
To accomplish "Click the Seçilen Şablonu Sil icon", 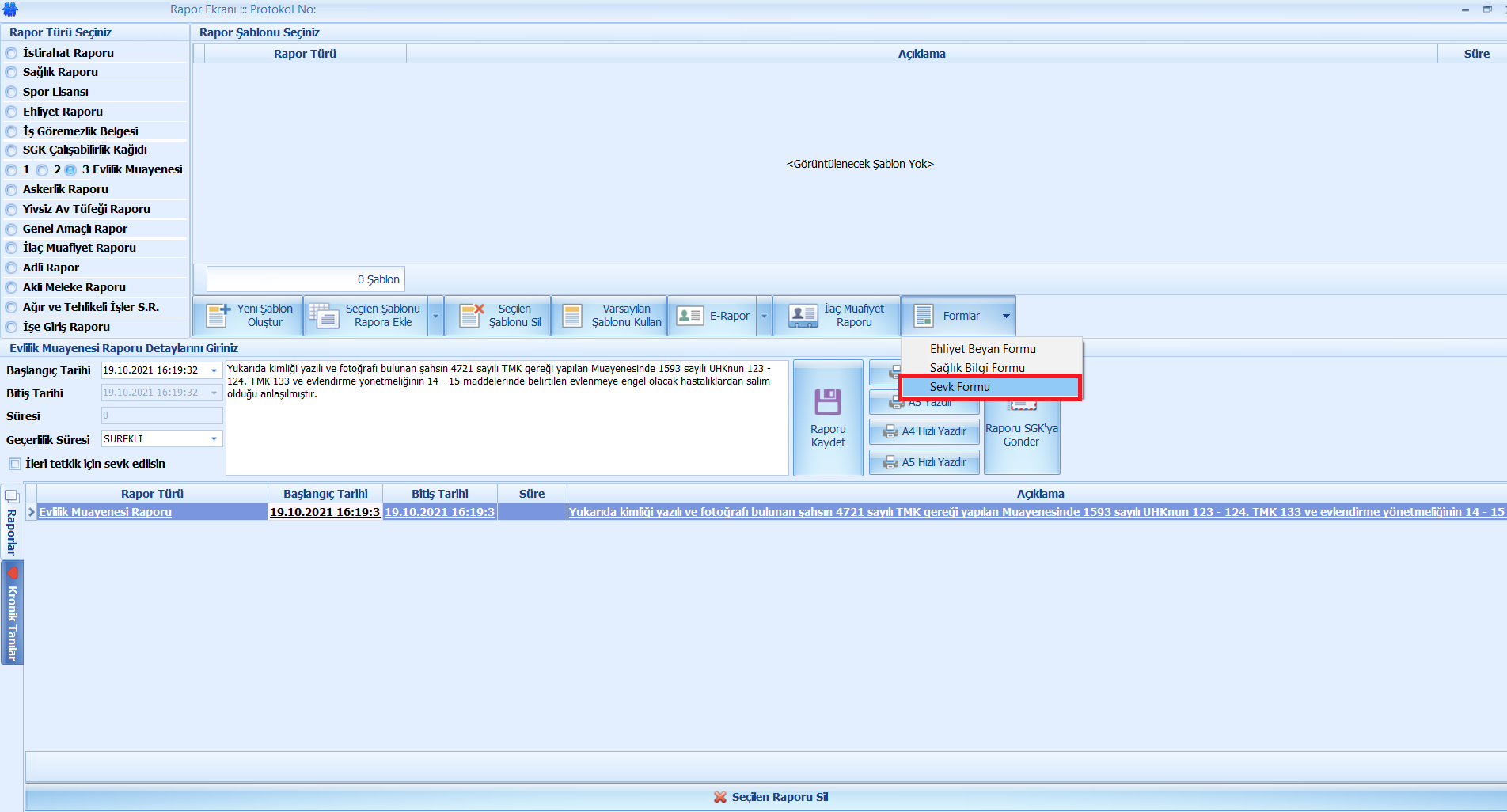I will (472, 316).
